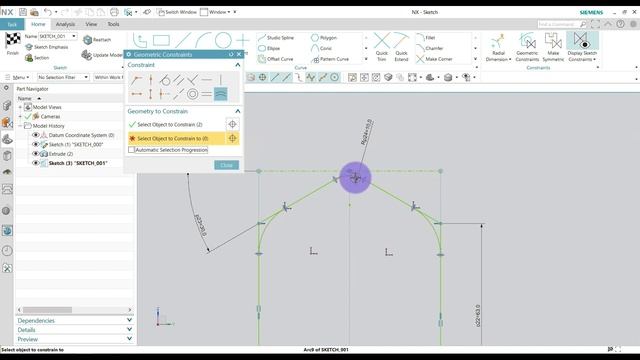Screen dimensions: 640x360
Task: Pick the Coincident constraint in dialog
Action: (137, 80)
